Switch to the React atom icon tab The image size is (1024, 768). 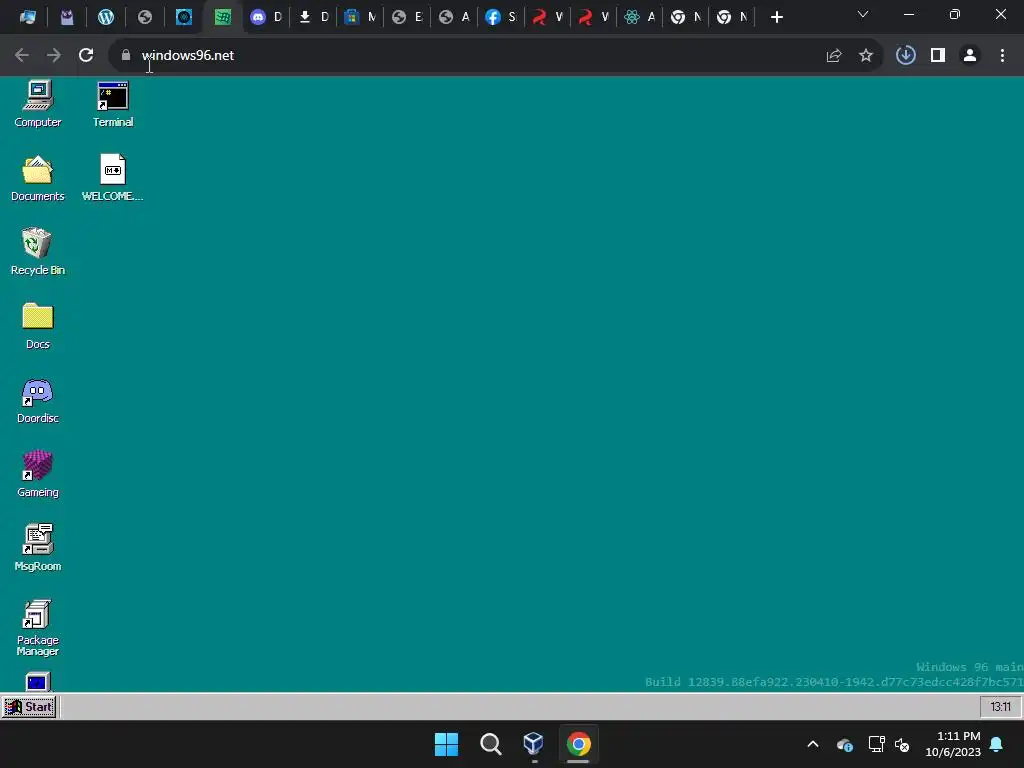[640, 18]
